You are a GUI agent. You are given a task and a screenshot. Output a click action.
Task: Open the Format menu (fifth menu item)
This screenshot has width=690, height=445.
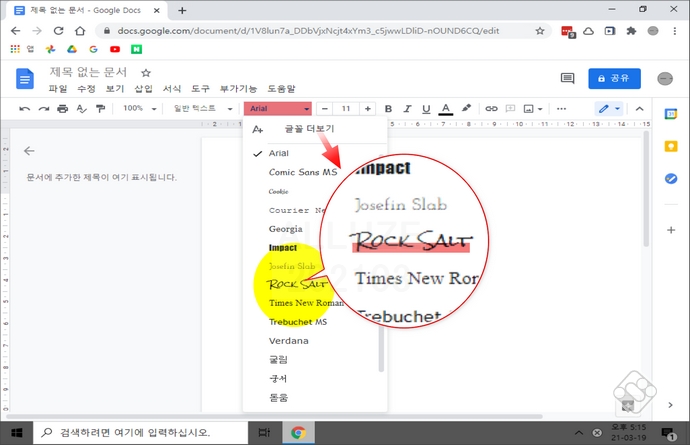pyautogui.click(x=172, y=88)
